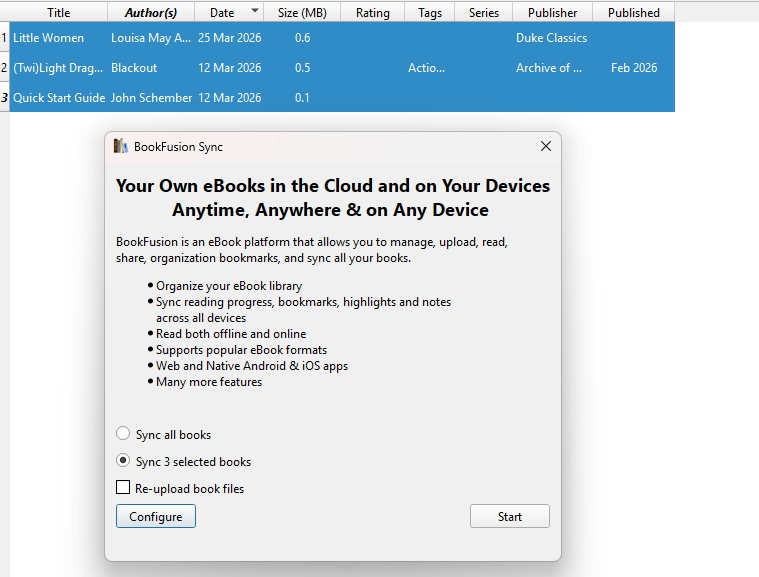Click the 0.6 size cell
The height and width of the screenshot is (577, 759).
302,38
